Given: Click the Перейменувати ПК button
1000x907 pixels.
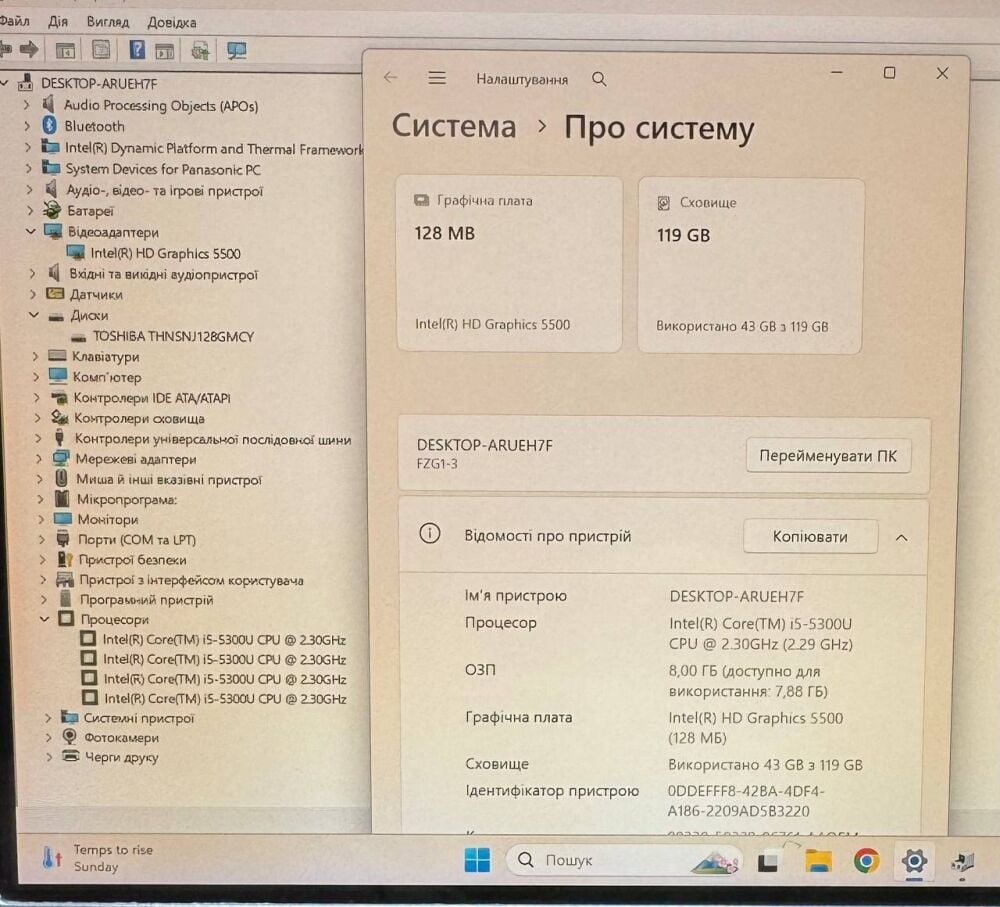Looking at the screenshot, I should pyautogui.click(x=828, y=455).
